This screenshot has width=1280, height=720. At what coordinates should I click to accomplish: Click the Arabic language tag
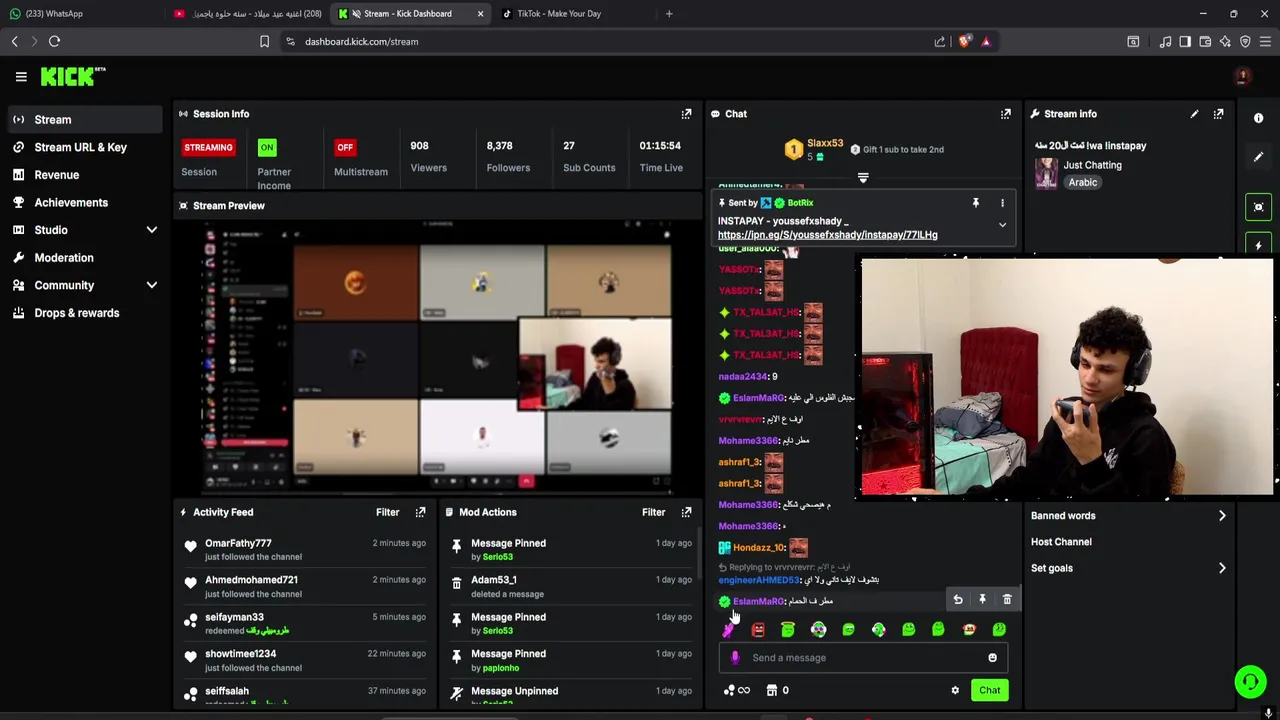tap(1083, 182)
